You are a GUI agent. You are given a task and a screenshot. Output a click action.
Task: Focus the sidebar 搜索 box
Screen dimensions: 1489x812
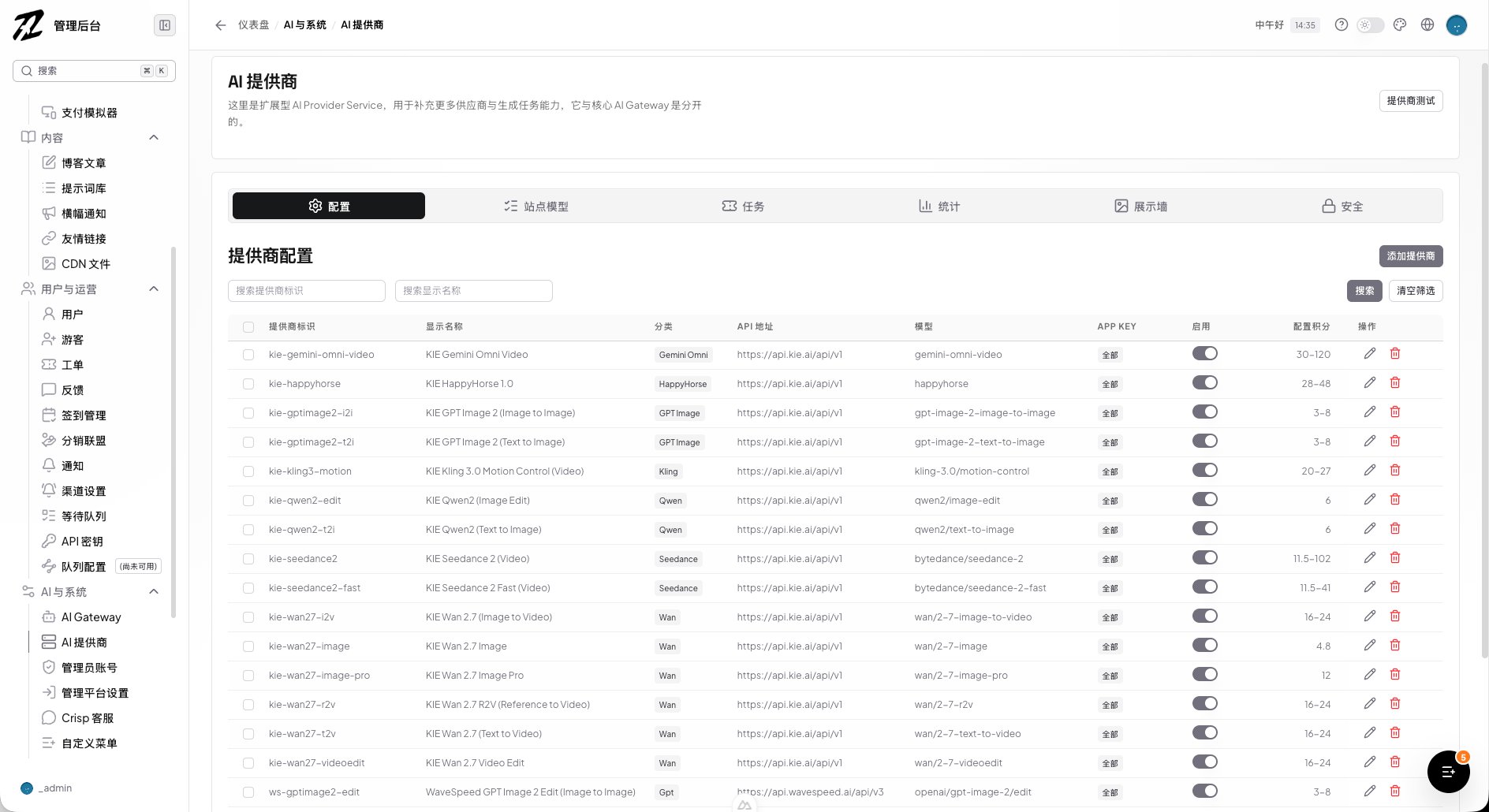pyautogui.click(x=94, y=71)
